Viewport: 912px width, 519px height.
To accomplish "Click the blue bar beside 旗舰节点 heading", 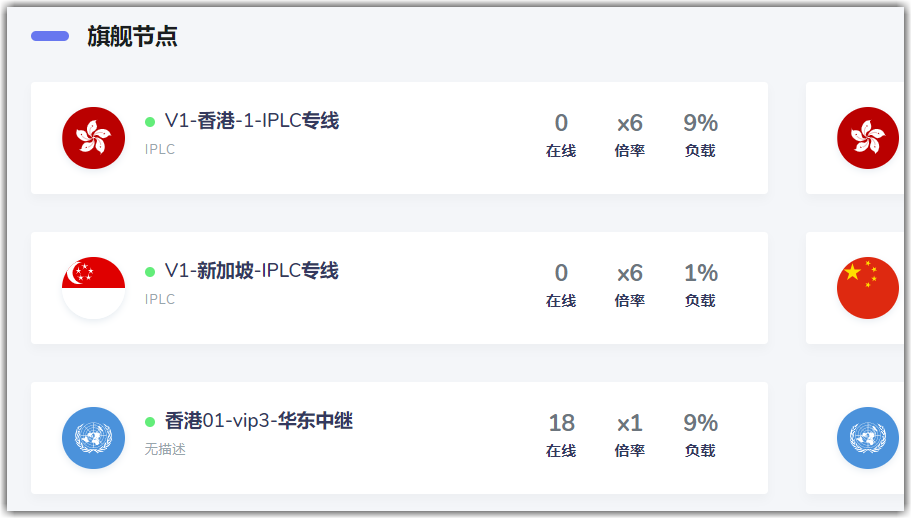I will pyautogui.click(x=50, y=36).
